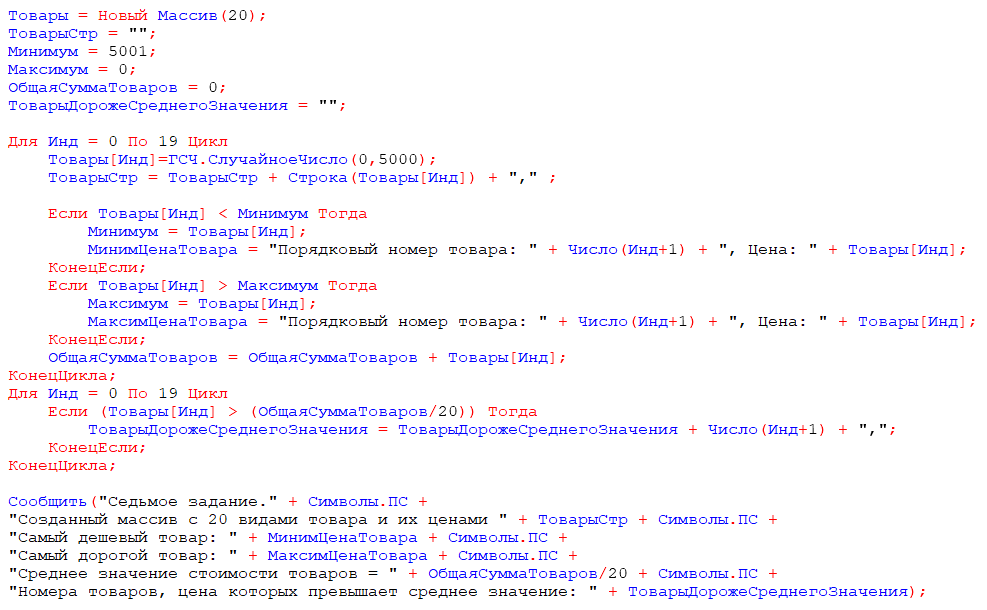Select "Массив(20)" in the array declaration
This screenshot has height=610, width=987.
pyautogui.click(x=206, y=16)
